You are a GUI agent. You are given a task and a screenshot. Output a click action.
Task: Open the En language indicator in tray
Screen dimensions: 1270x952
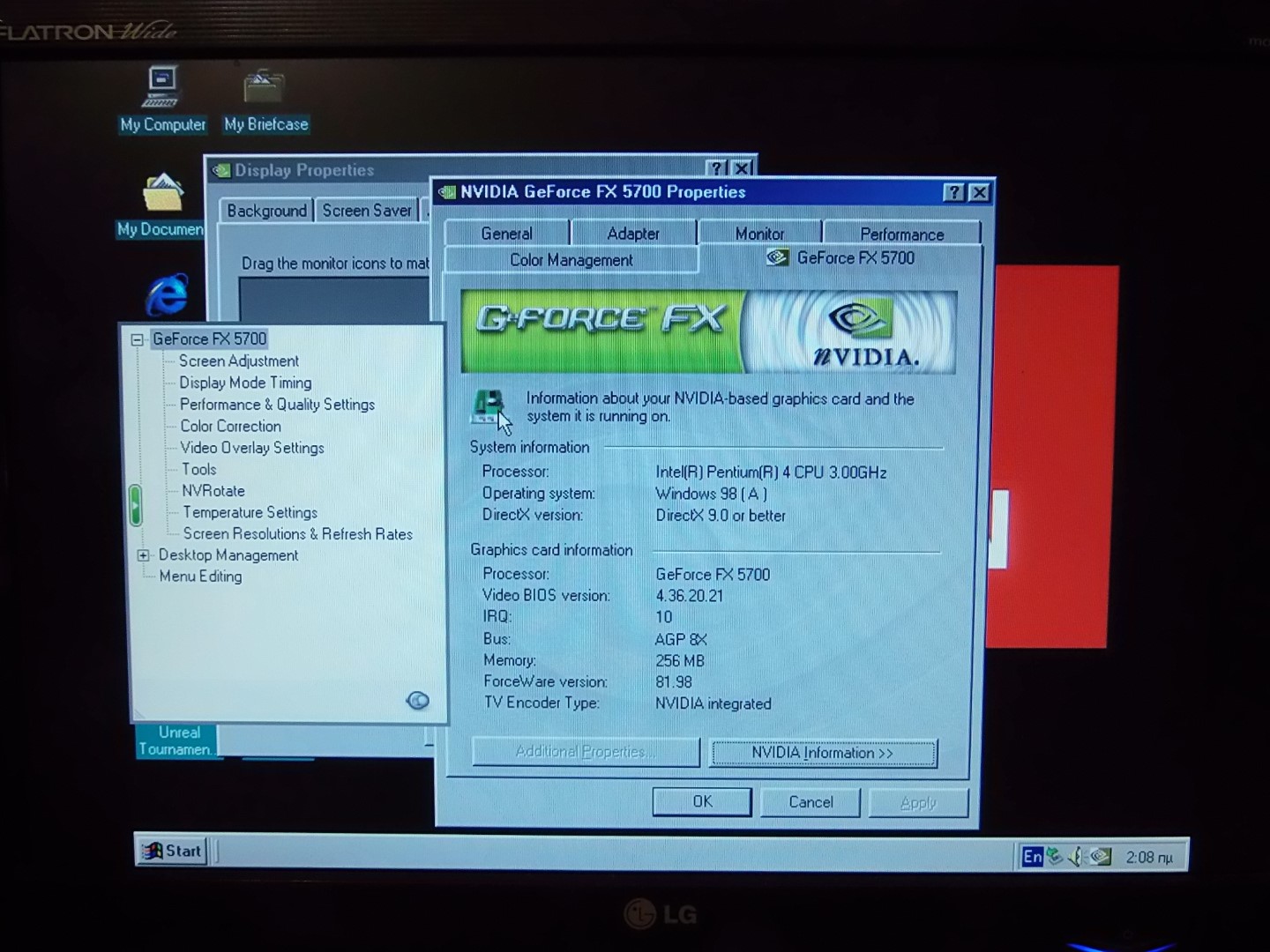pos(1032,857)
